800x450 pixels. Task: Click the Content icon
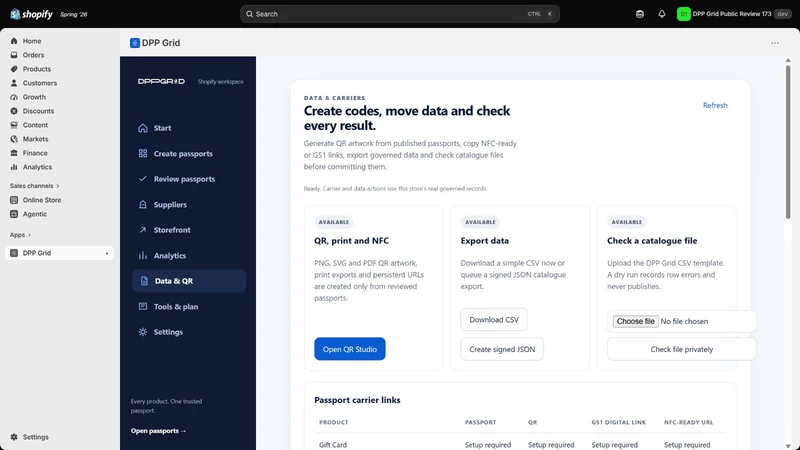click(x=14, y=125)
